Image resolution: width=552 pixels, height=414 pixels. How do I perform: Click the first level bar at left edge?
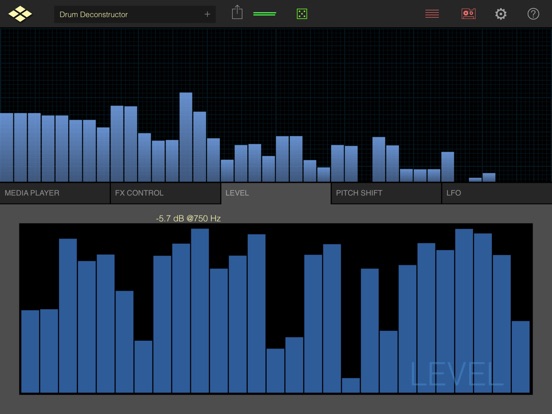[30, 351]
